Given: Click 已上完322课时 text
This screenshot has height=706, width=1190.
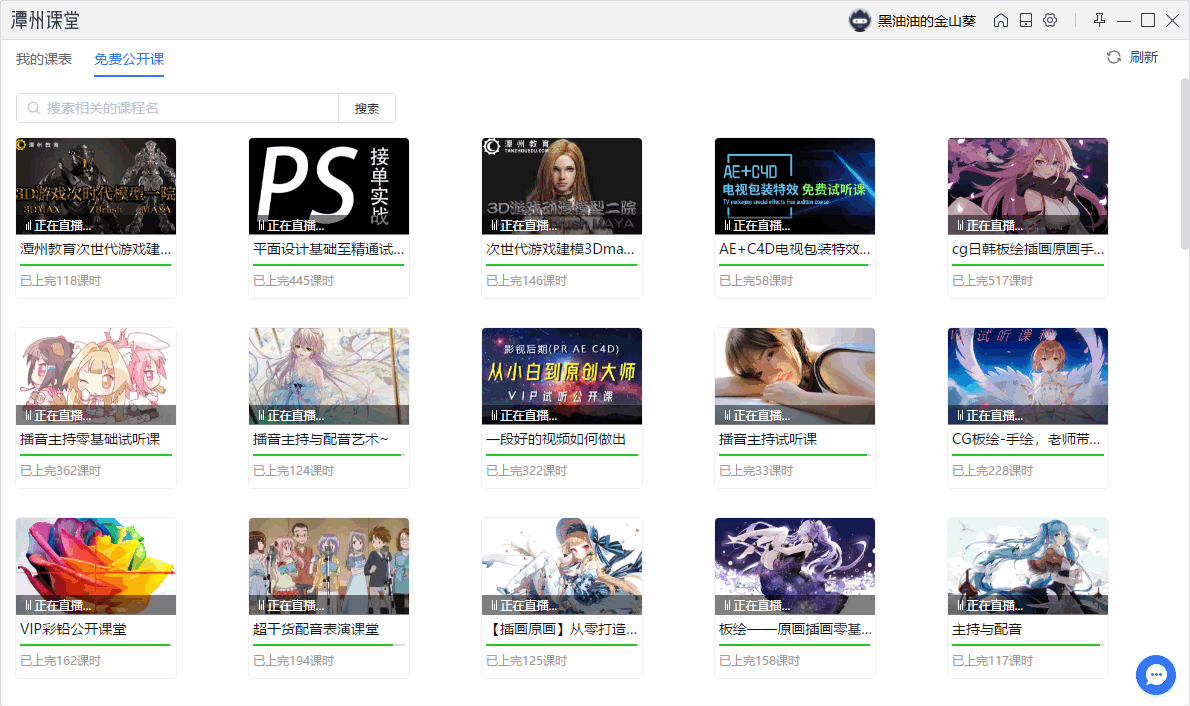Looking at the screenshot, I should (527, 471).
